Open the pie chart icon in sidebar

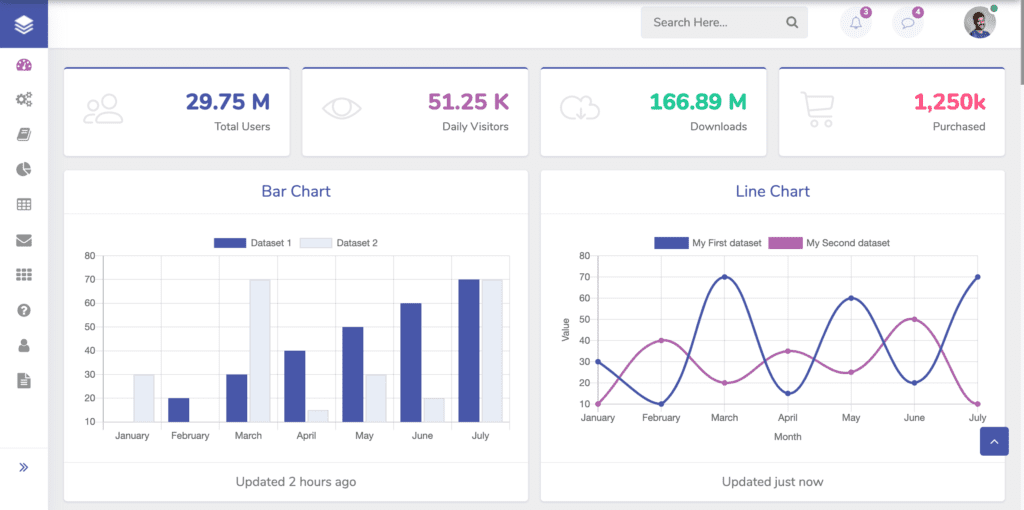(x=24, y=170)
